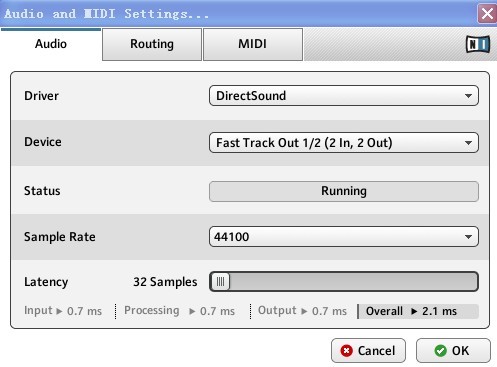The width and height of the screenshot is (497, 367).
Task: Expand the Sample Rate dropdown arrow
Action: click(468, 237)
